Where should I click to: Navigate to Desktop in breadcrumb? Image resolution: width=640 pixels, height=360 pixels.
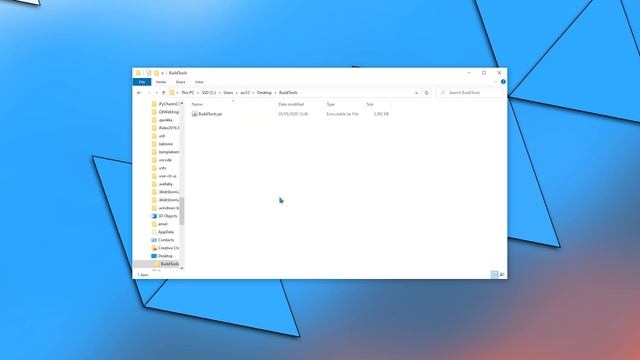264,93
